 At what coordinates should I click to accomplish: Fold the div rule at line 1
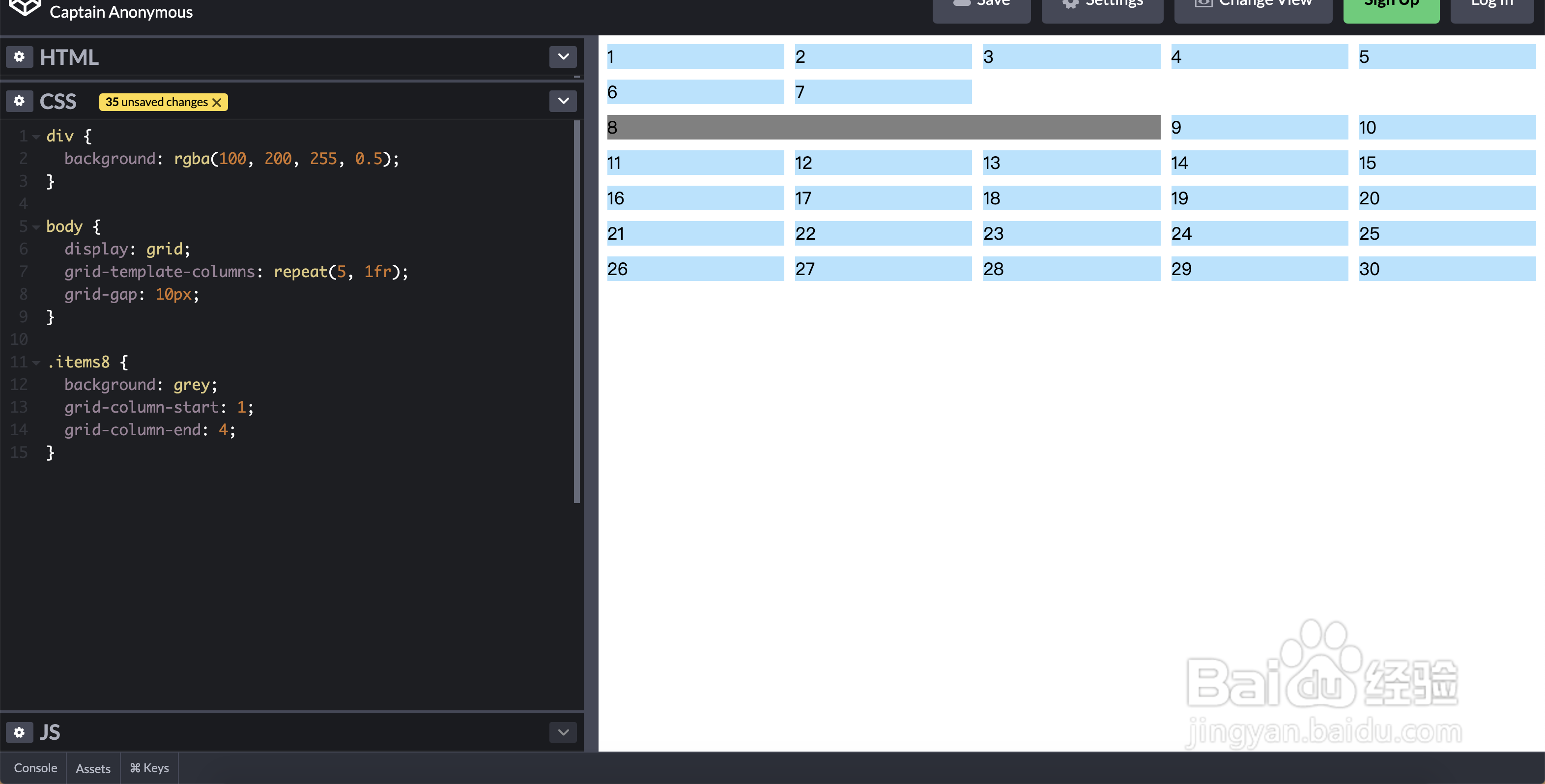click(x=36, y=137)
